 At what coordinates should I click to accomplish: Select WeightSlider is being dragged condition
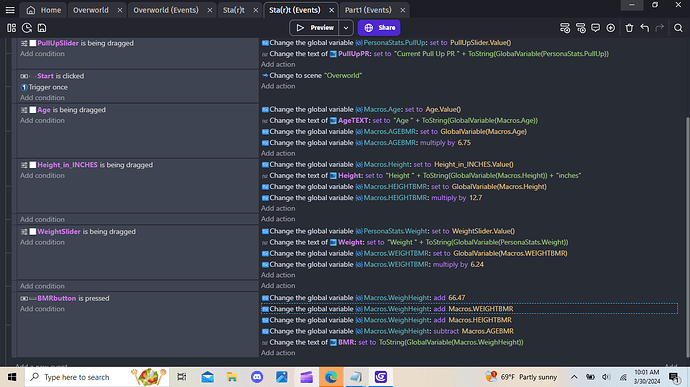[x=78, y=232]
